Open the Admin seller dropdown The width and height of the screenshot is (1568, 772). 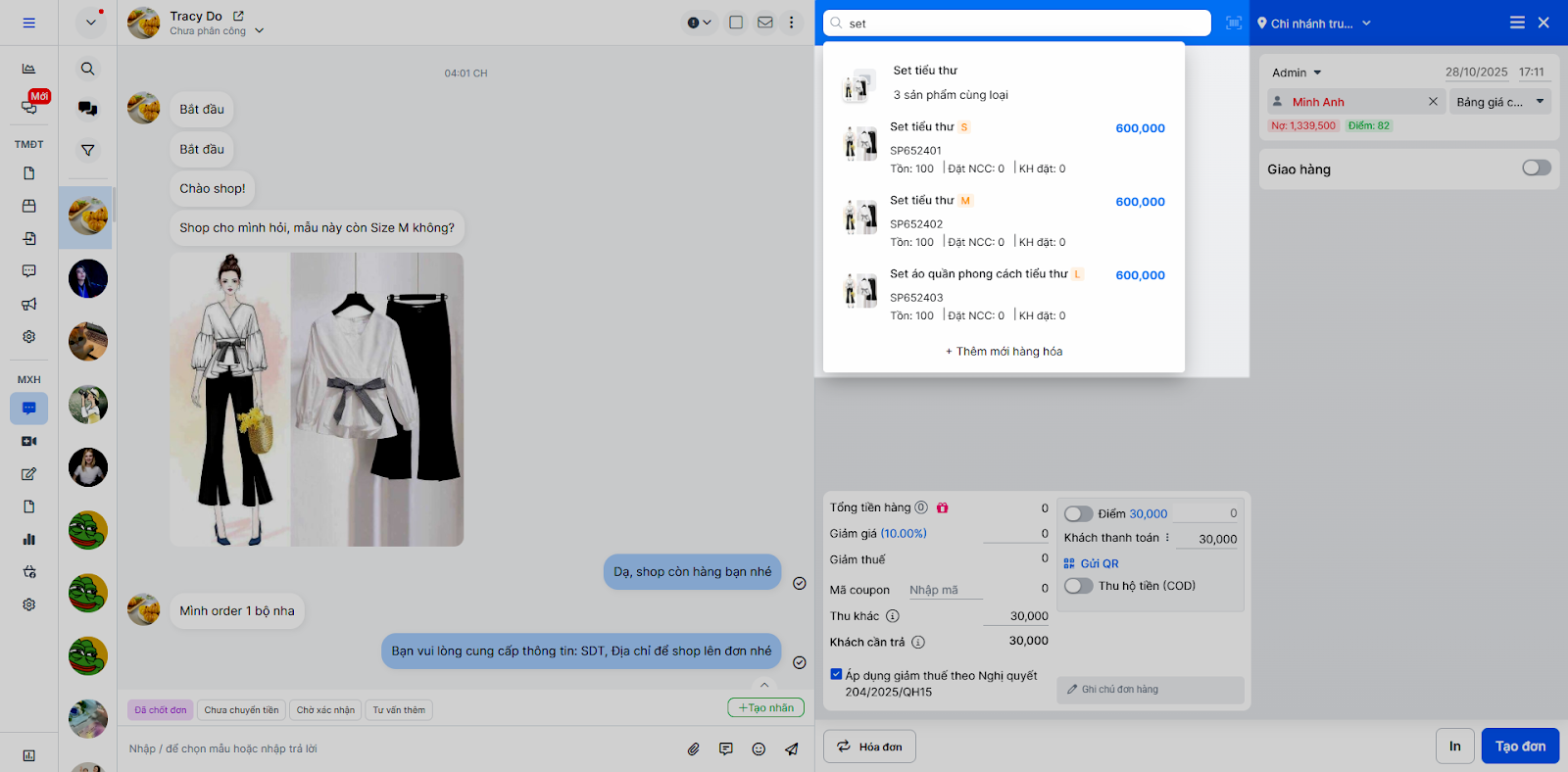coord(1297,72)
